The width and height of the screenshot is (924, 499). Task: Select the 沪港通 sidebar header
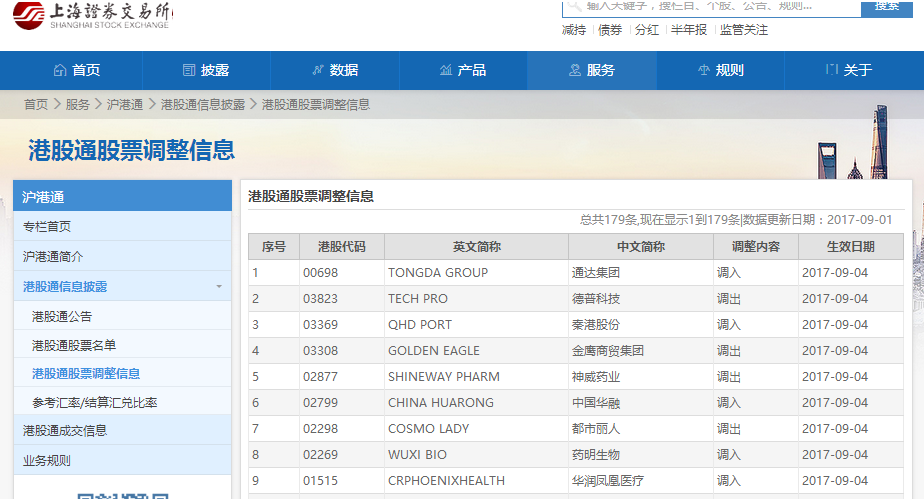[123, 196]
